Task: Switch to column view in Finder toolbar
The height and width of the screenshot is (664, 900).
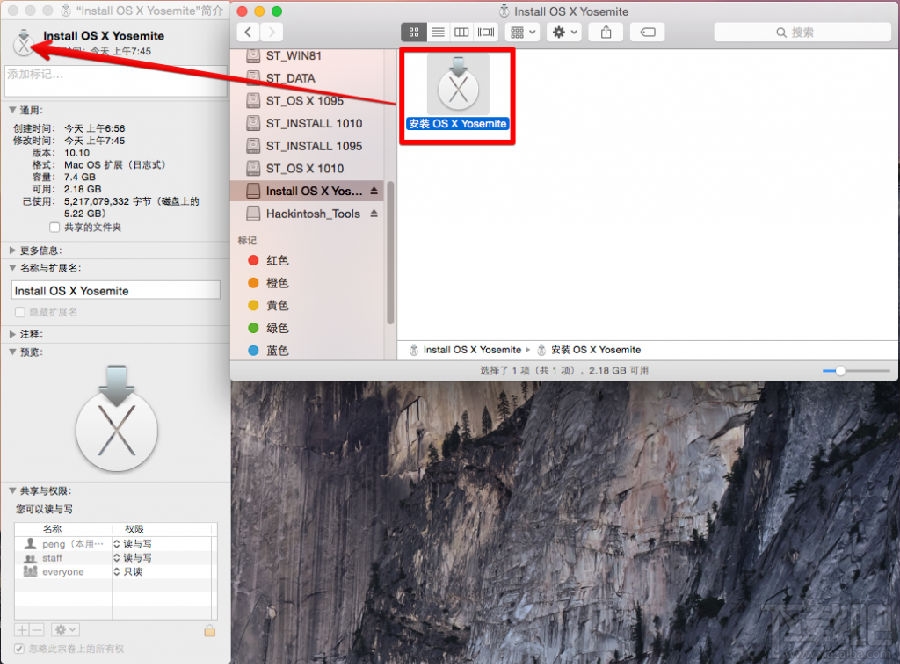Action: (x=461, y=31)
